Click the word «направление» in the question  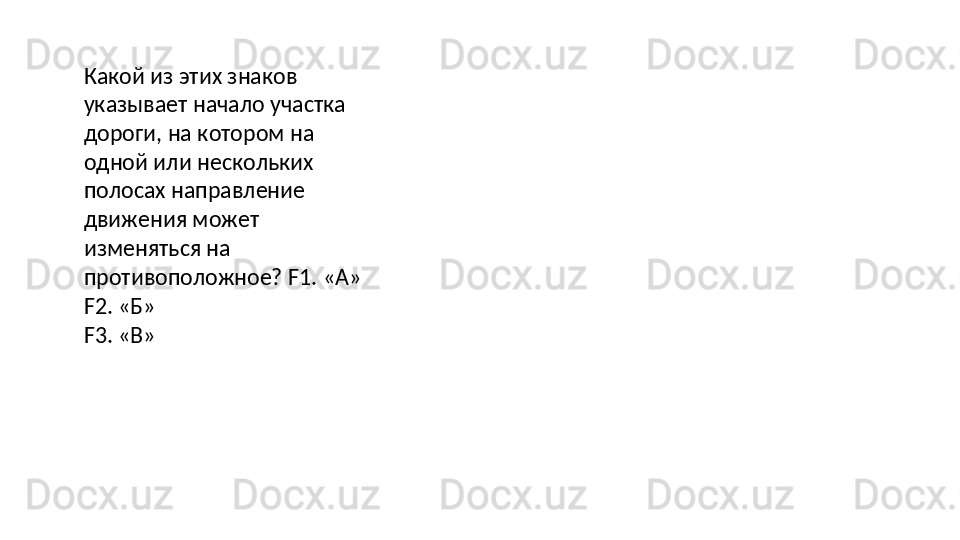(x=238, y=191)
